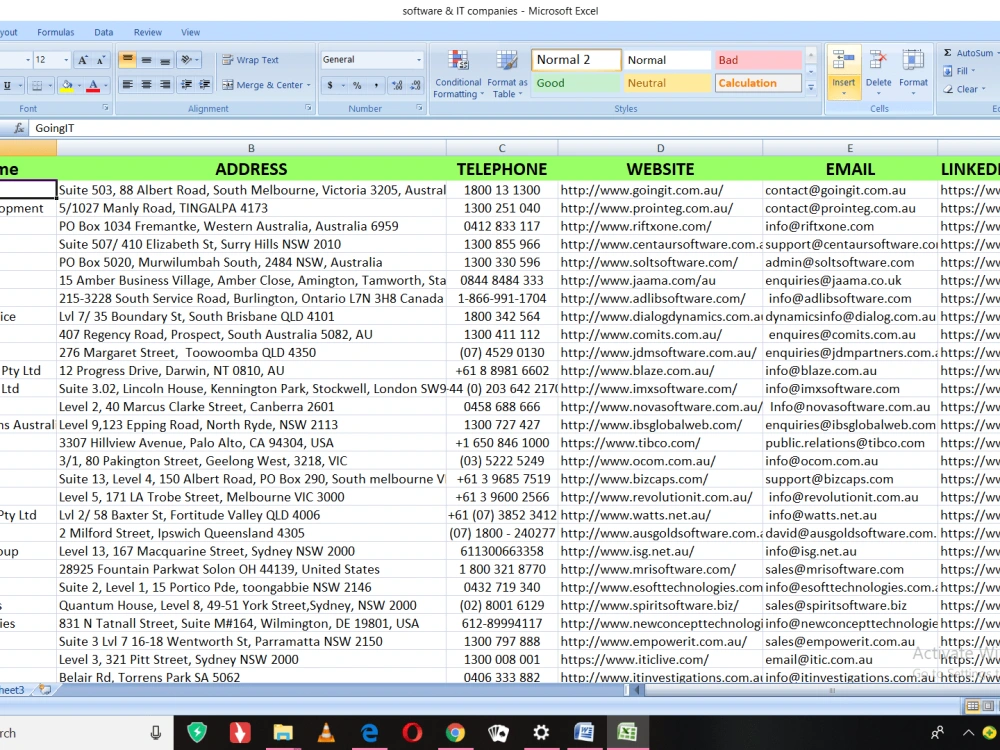1000x750 pixels.
Task: Increase cell indent
Action: [x=205, y=84]
